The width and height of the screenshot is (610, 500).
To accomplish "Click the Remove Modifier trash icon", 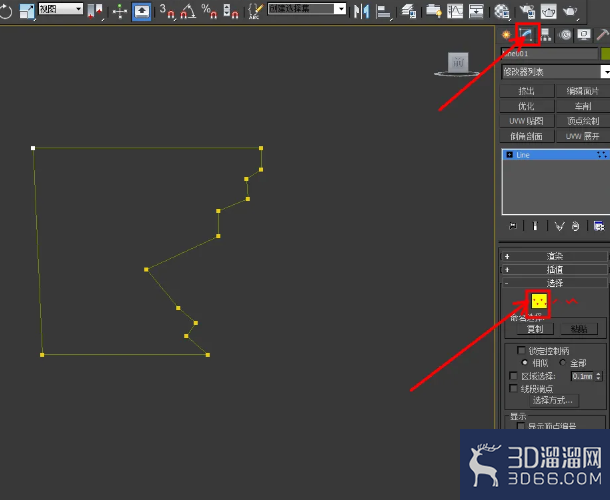I will [575, 226].
